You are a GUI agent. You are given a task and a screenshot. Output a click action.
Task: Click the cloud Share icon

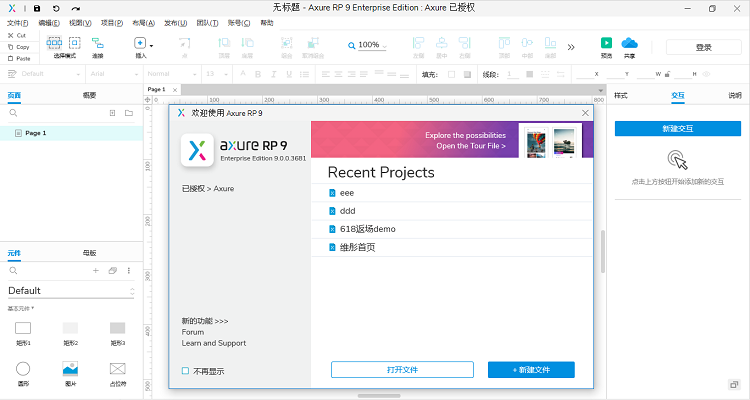629,43
